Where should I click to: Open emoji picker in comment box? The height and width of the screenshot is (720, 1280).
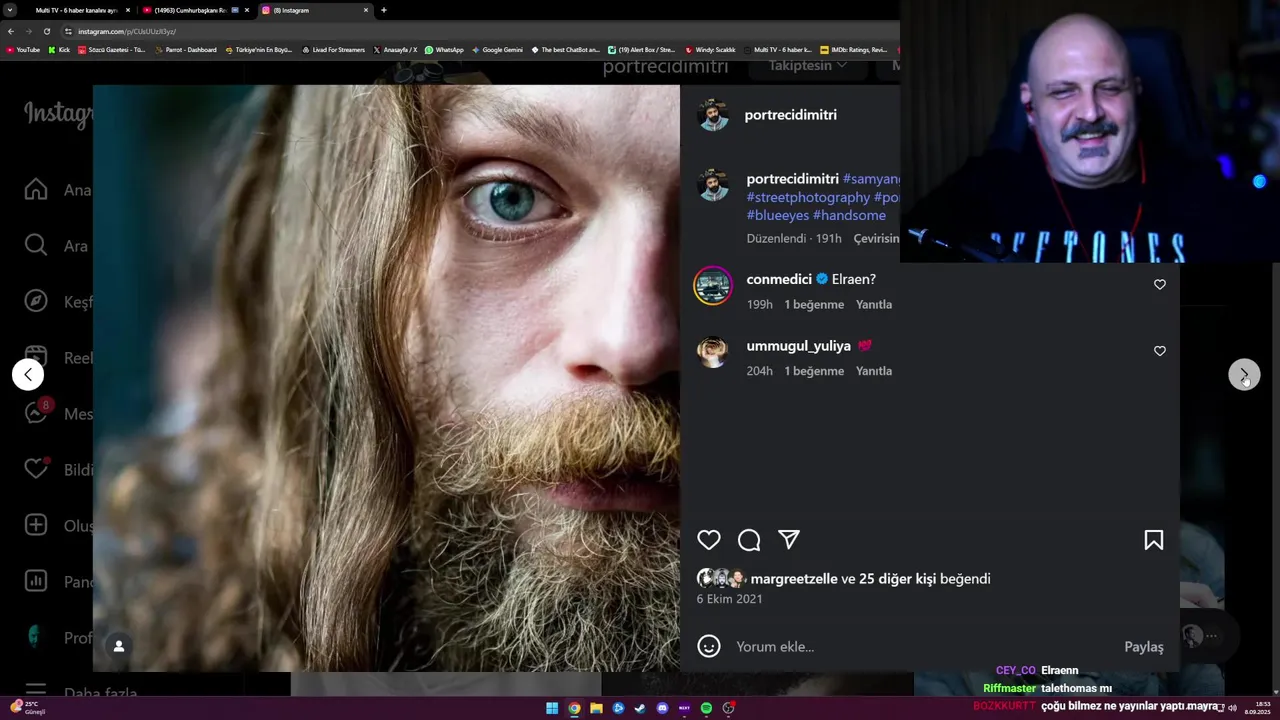point(709,647)
